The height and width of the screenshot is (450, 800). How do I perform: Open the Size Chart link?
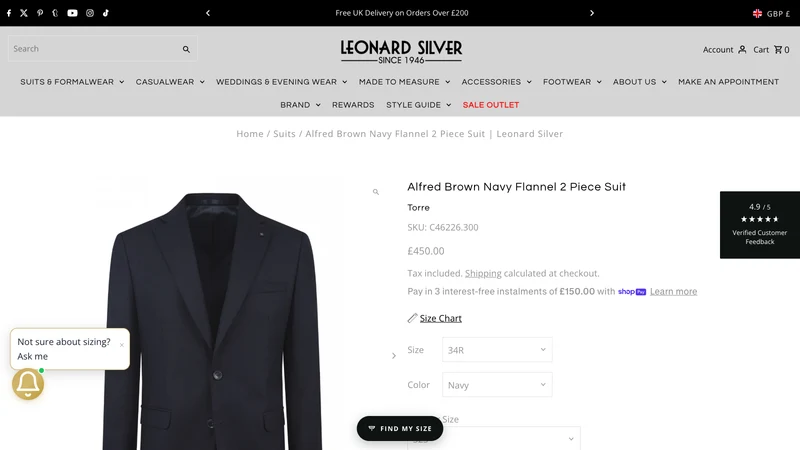tap(440, 318)
